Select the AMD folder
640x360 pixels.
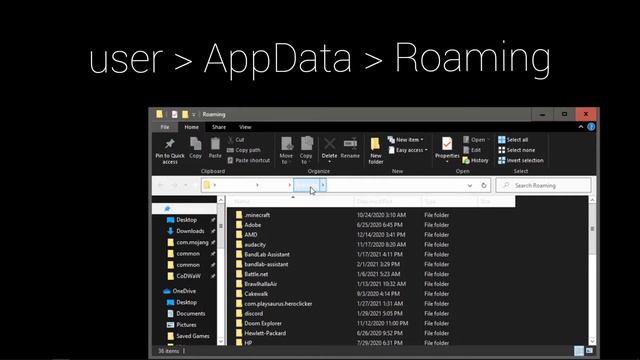(x=247, y=235)
